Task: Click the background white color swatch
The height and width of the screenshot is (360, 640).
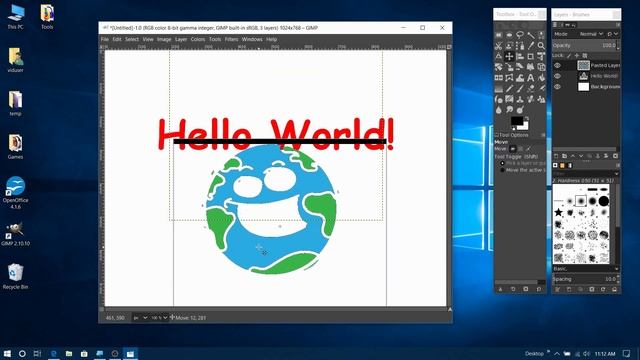Action: click(x=525, y=127)
